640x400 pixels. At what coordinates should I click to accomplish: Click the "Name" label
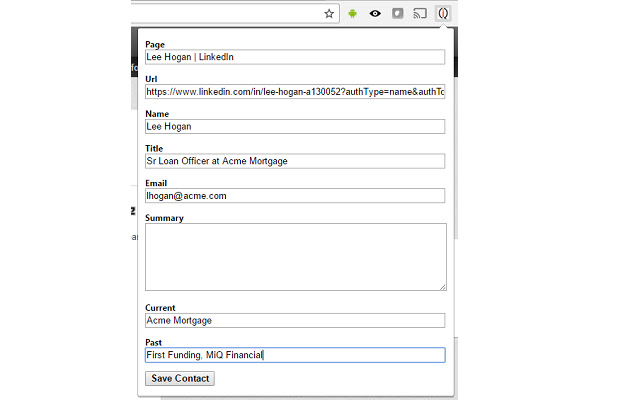tap(157, 114)
